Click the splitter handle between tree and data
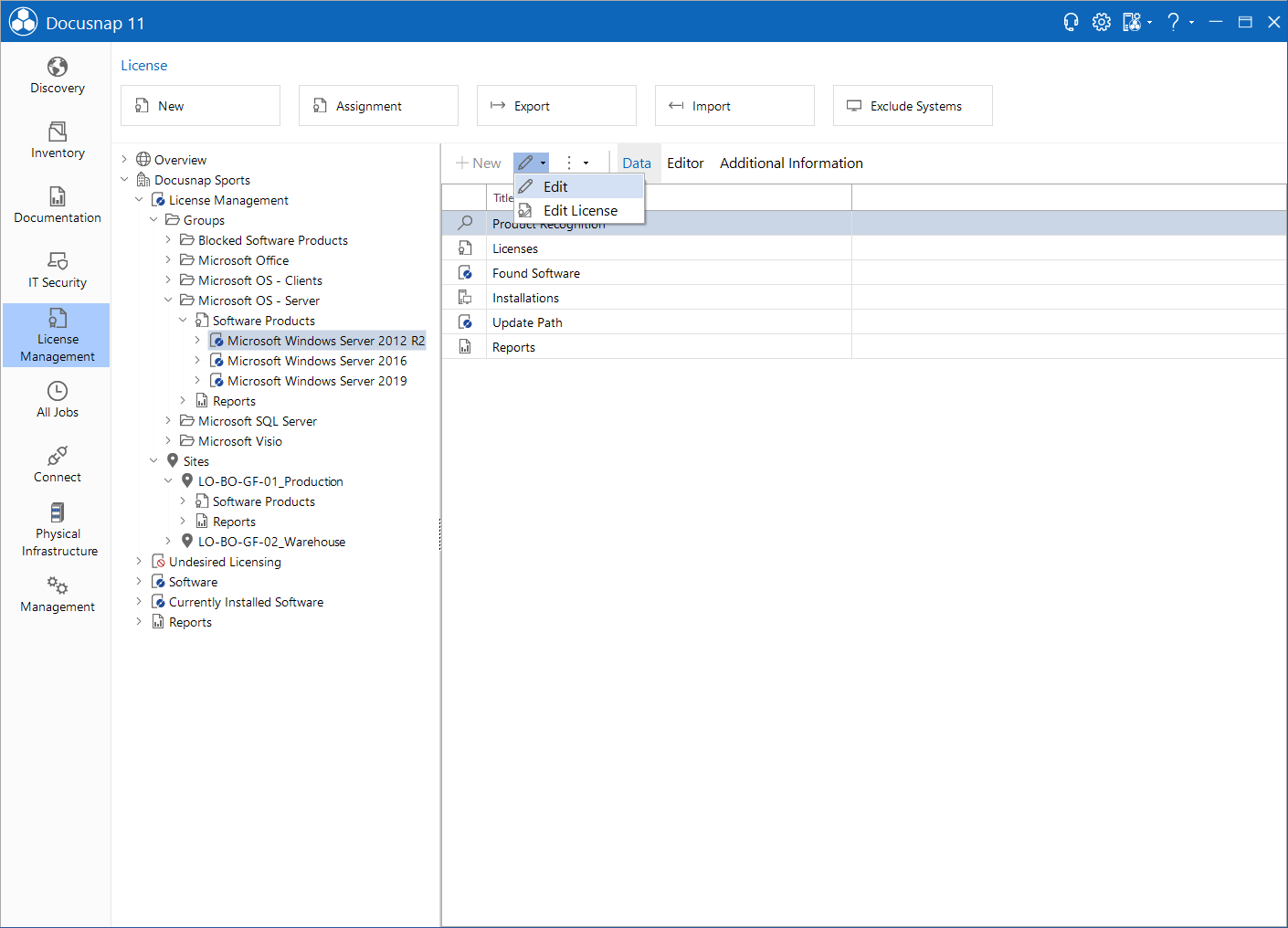The width and height of the screenshot is (1288, 928). pos(440,534)
